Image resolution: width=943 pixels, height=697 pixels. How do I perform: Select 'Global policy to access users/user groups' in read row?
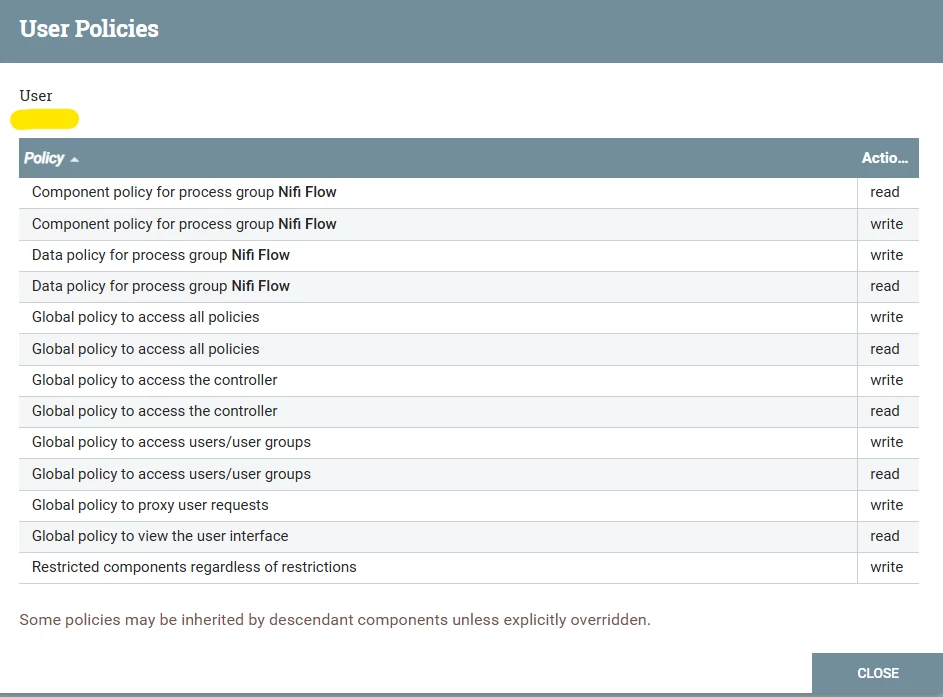pos(171,474)
